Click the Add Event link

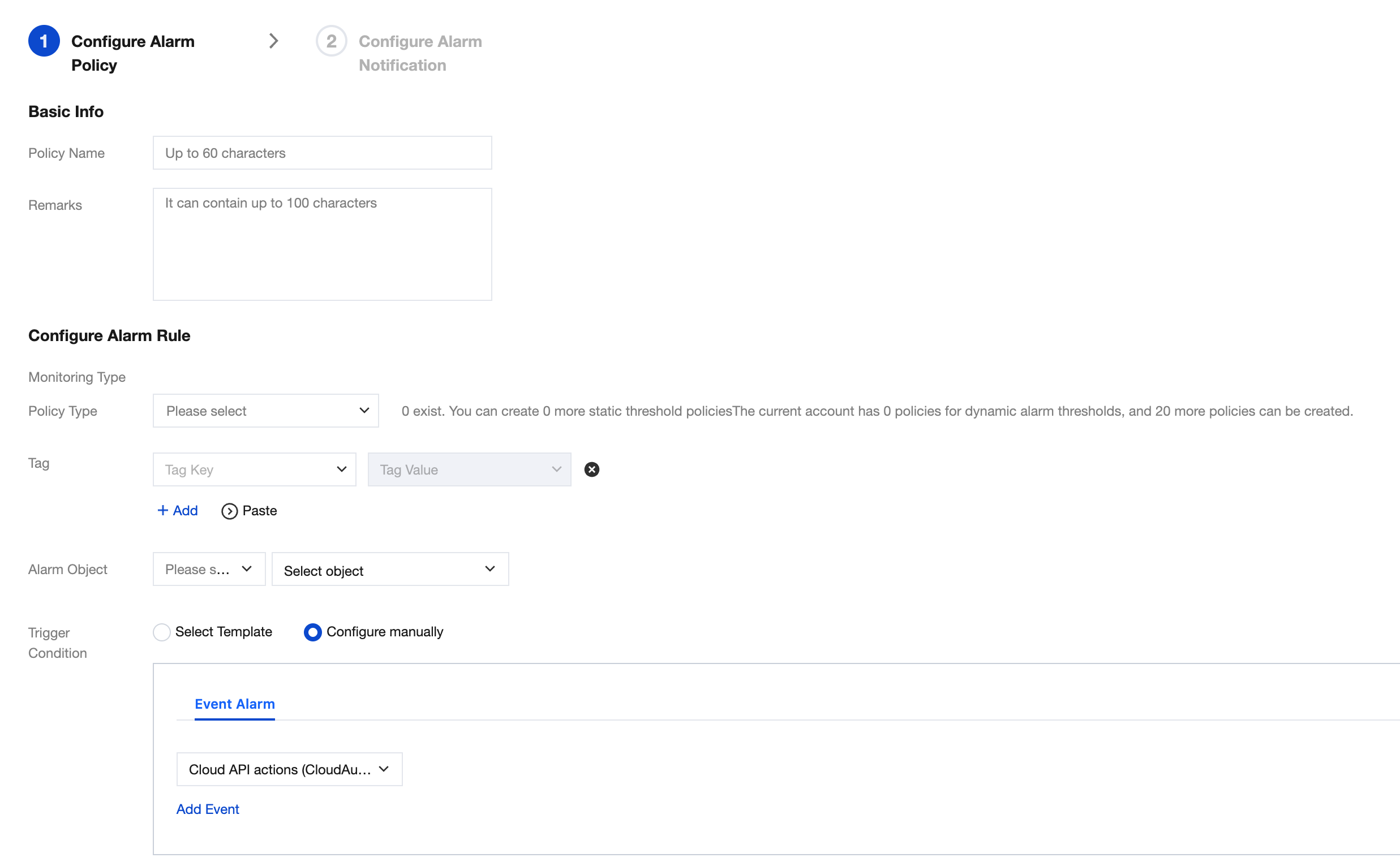tap(208, 809)
